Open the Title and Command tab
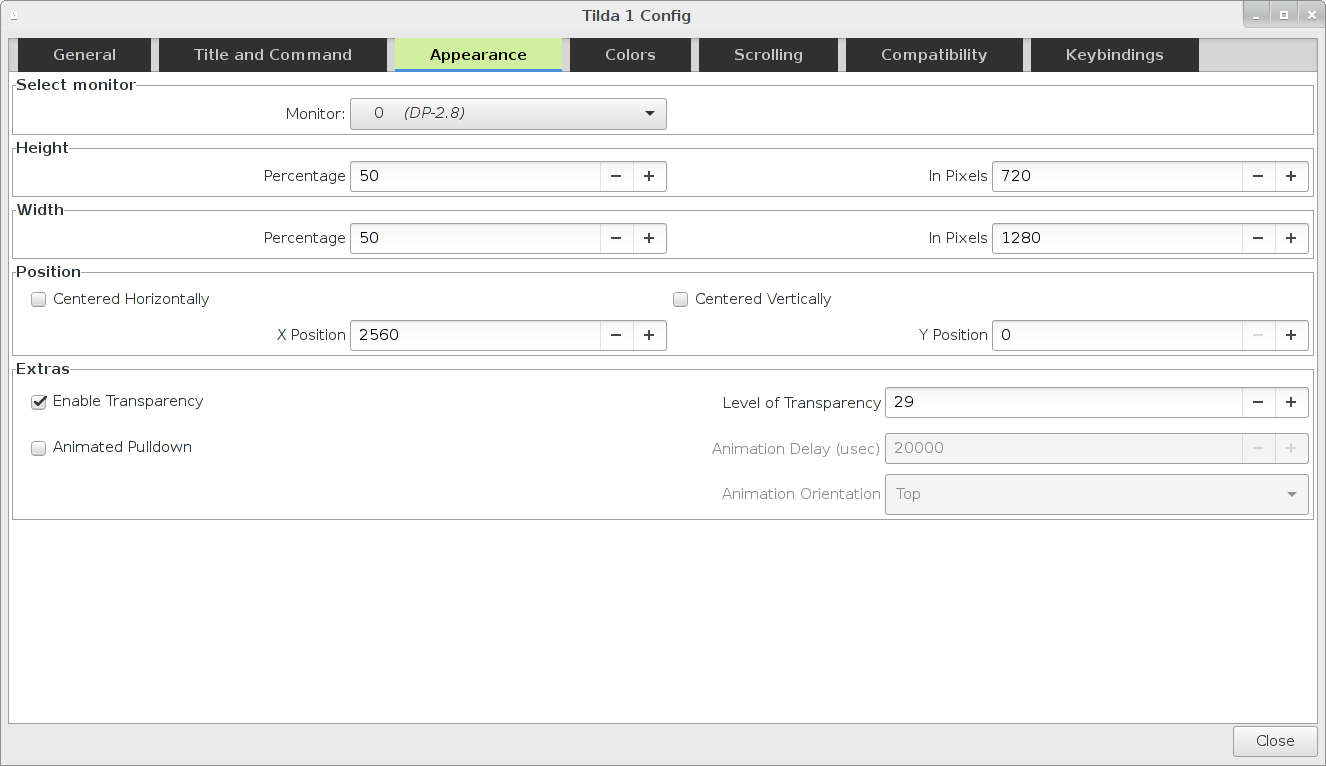The image size is (1326, 766). pos(273,55)
